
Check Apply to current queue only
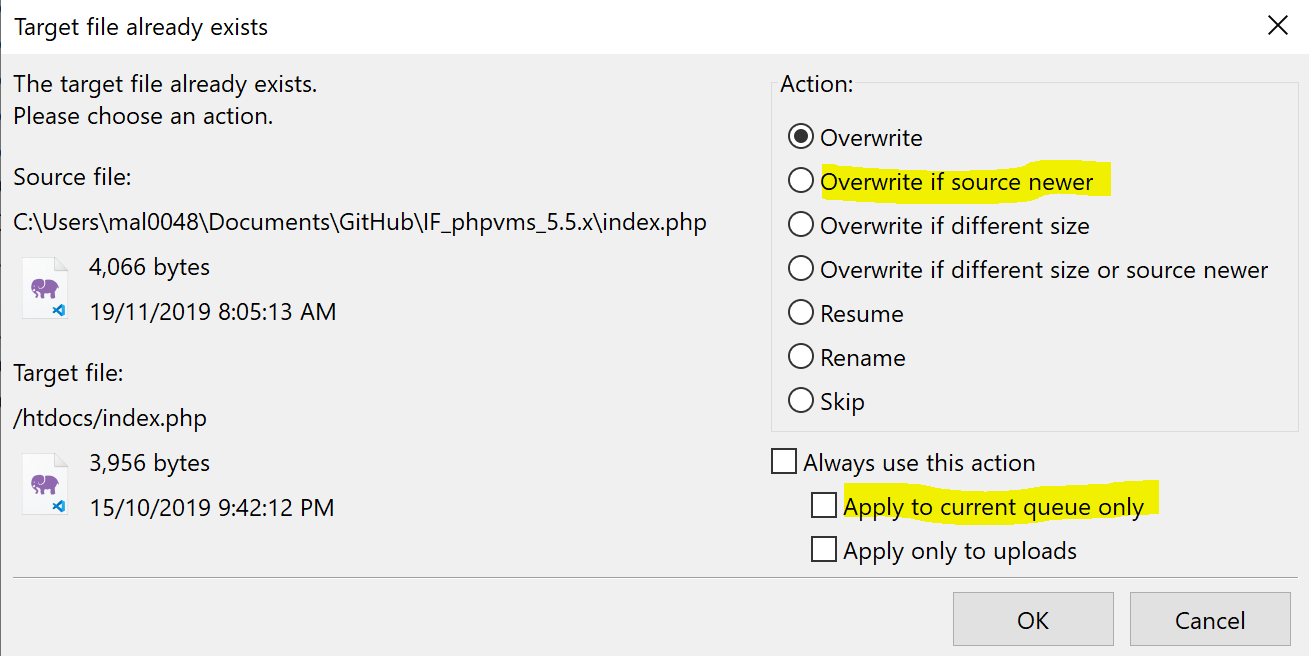824,507
